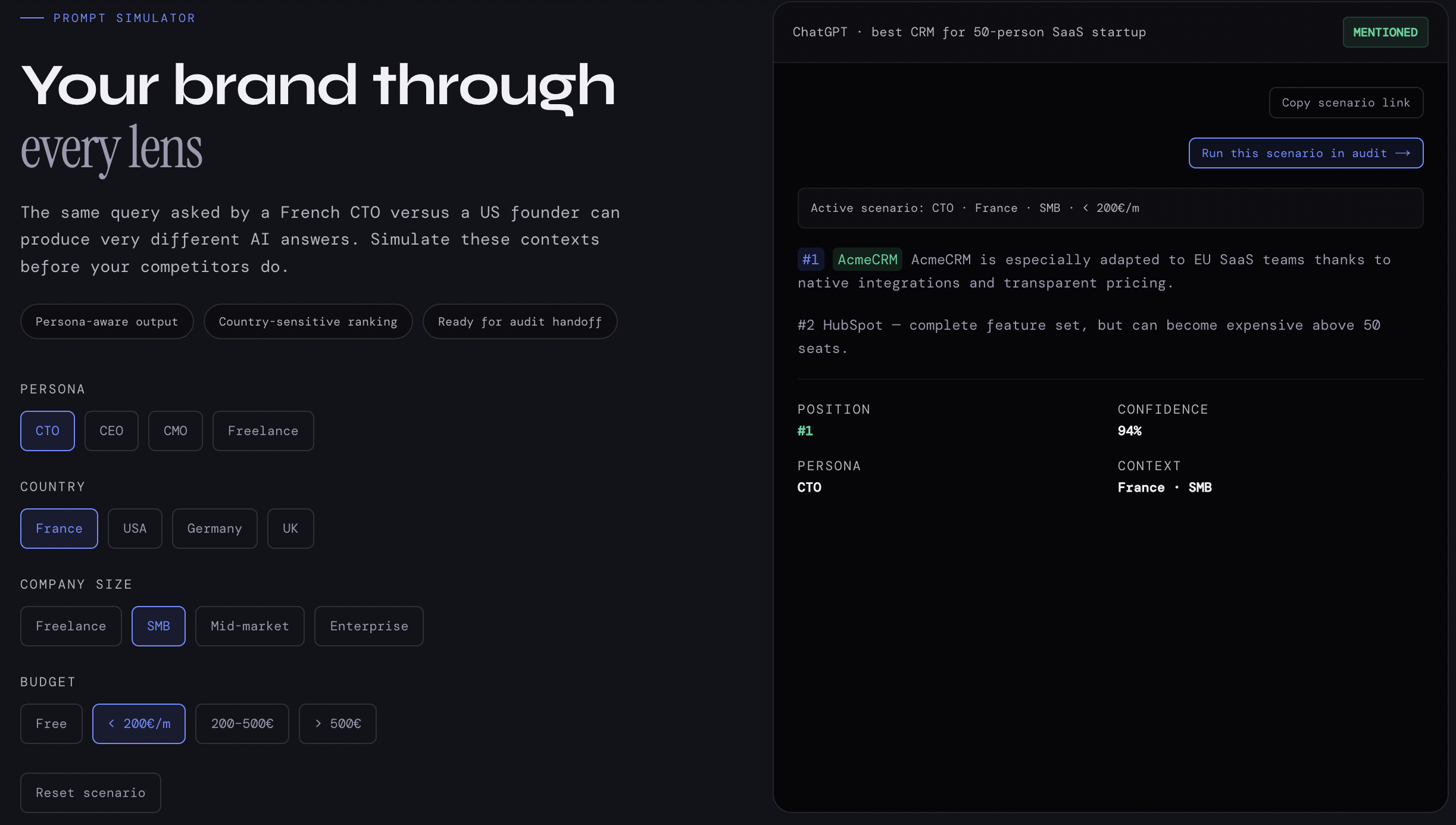Pick the CTO persona chip

pos(48,431)
